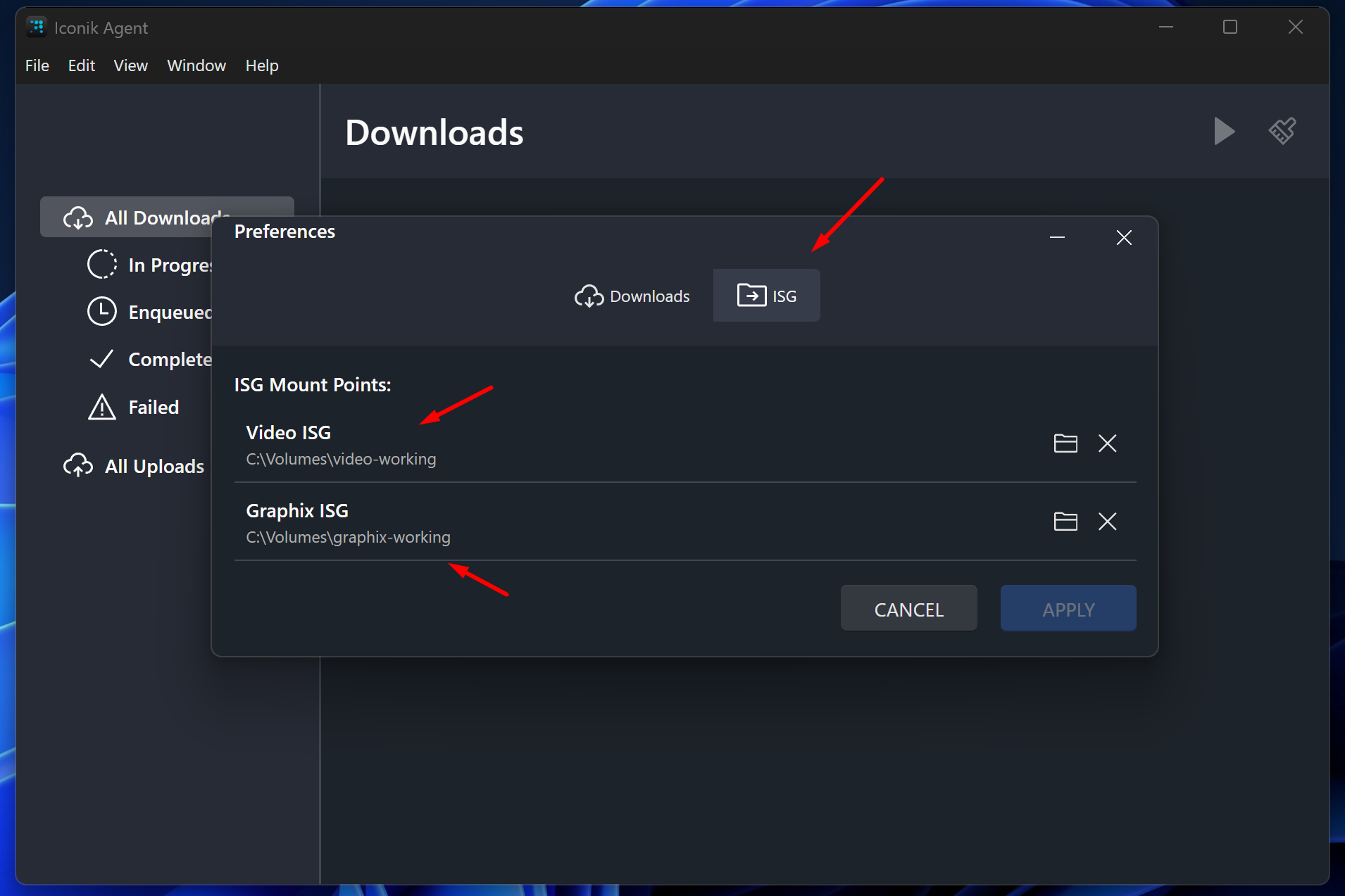Click the C:\Volumes\graphix-working path
This screenshot has height=896, width=1345.
click(x=348, y=537)
